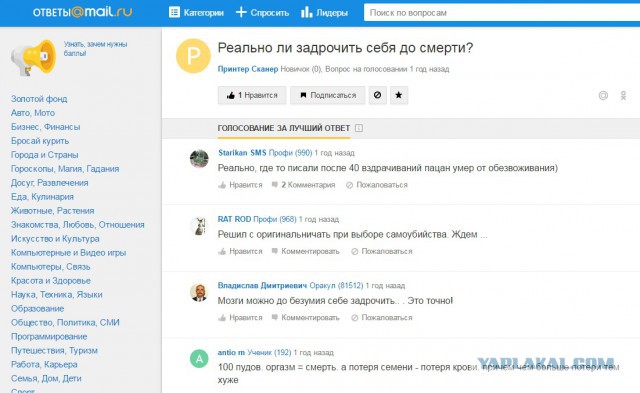Open Starikan SMS avatar
This screenshot has width=640, height=393.
click(x=199, y=159)
